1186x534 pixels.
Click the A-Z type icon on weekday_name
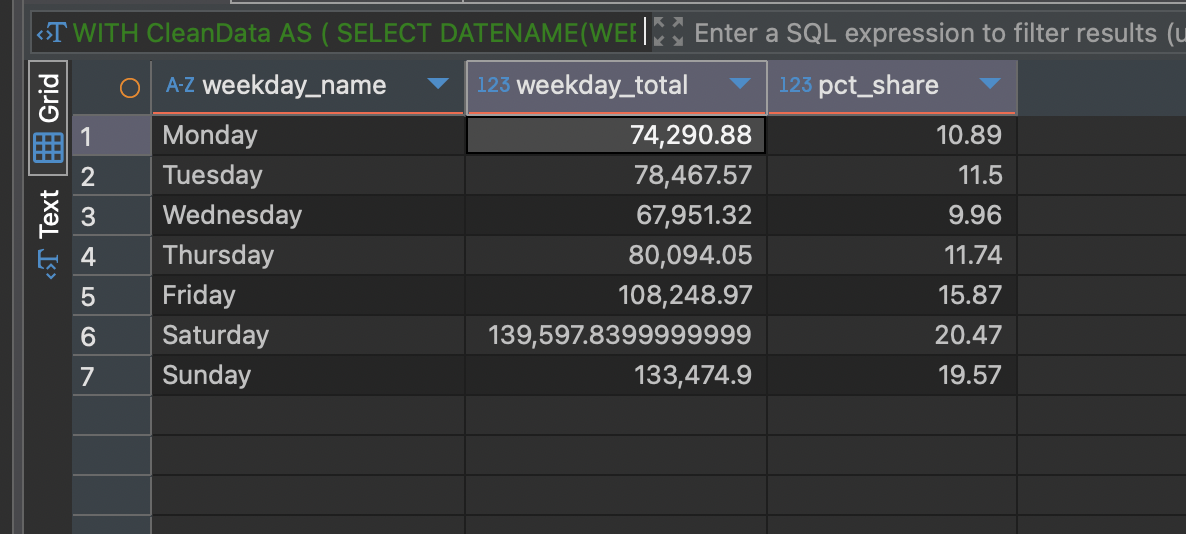(x=180, y=86)
